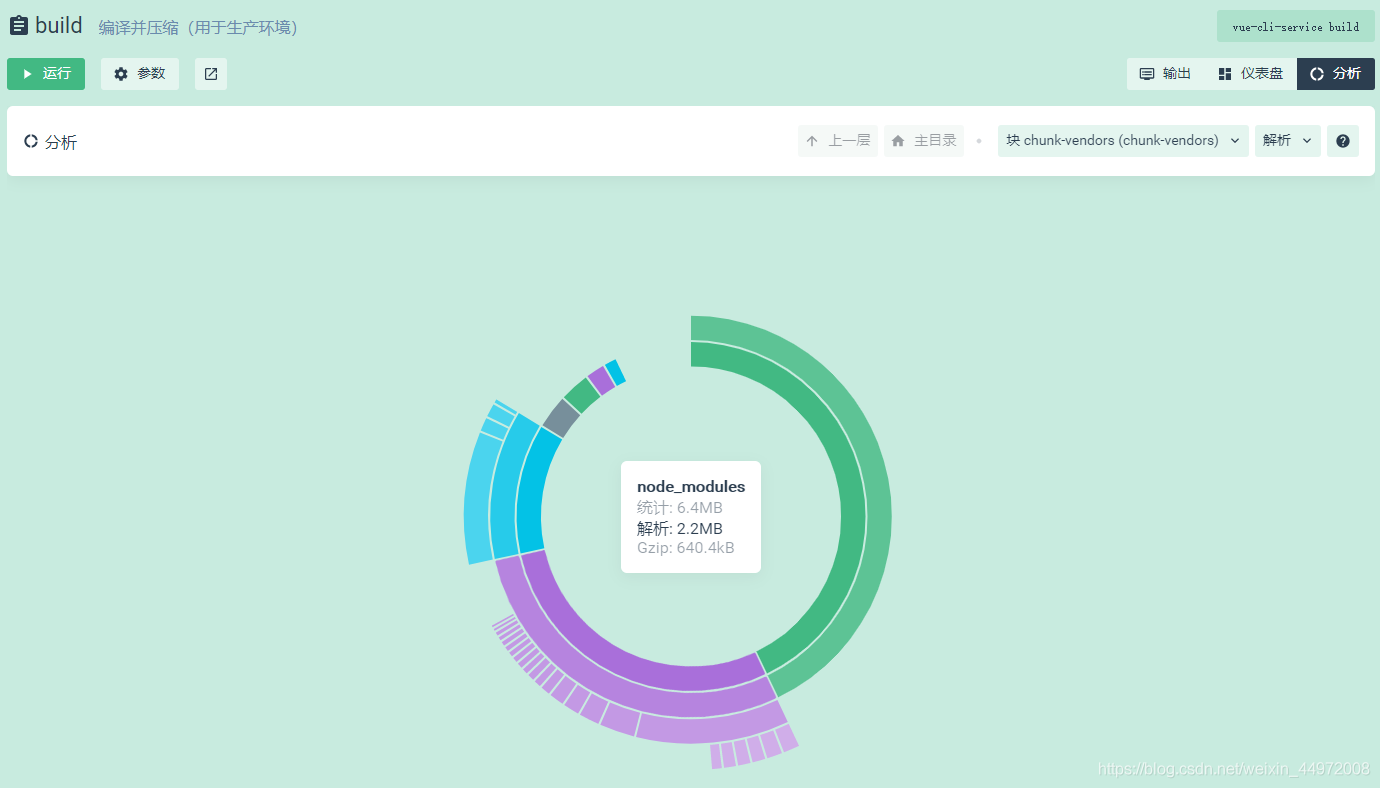
Task: Return to 主目录 home directory
Action: (x=924, y=141)
